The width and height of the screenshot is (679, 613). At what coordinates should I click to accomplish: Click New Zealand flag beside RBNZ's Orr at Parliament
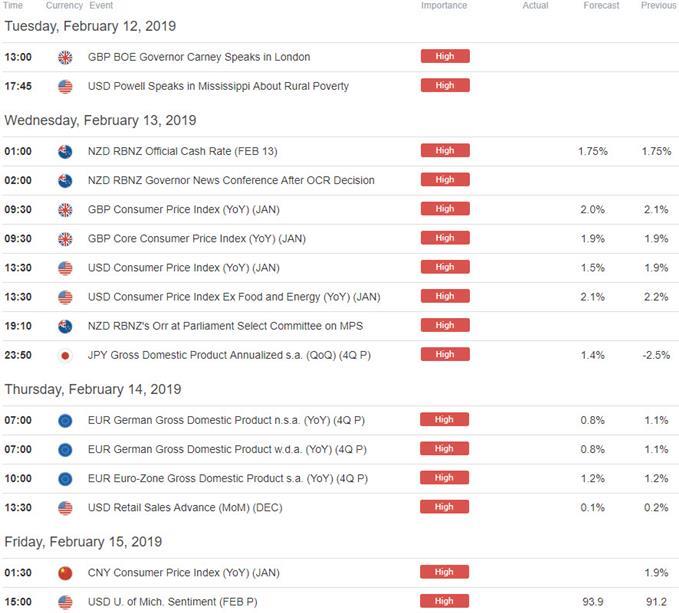click(66, 325)
